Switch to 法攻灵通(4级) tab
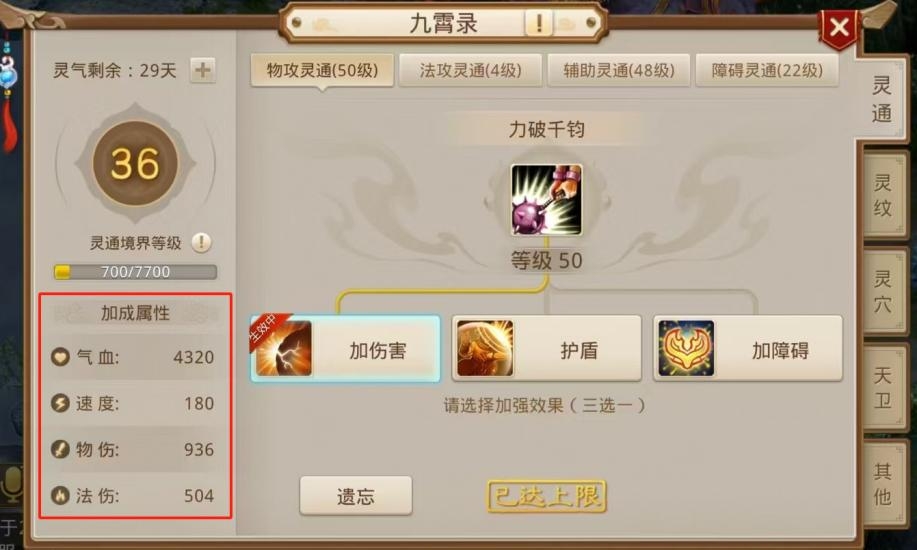This screenshot has height=550, width=917. coord(470,71)
